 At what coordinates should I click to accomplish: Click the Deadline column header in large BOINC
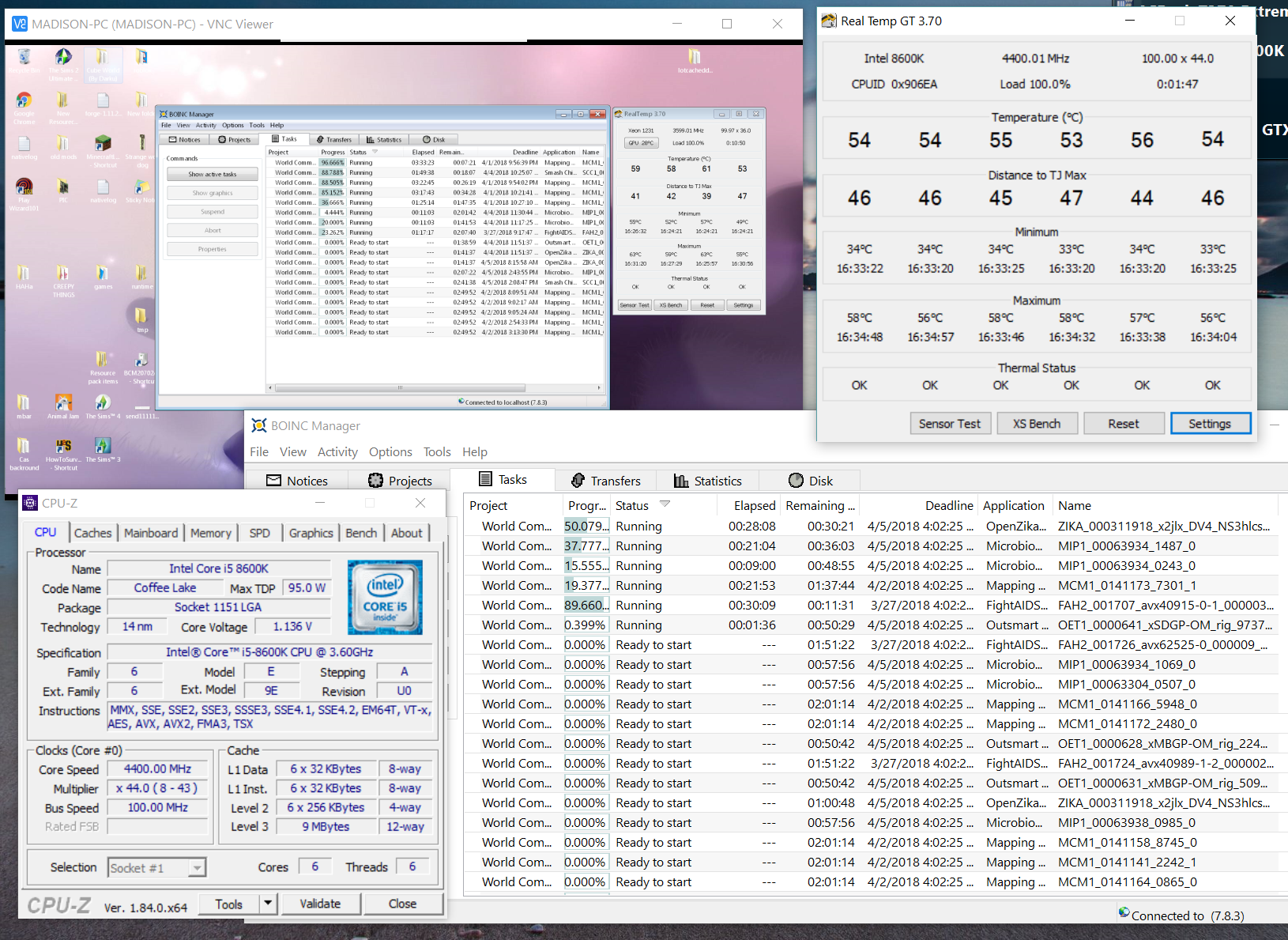tap(918, 505)
